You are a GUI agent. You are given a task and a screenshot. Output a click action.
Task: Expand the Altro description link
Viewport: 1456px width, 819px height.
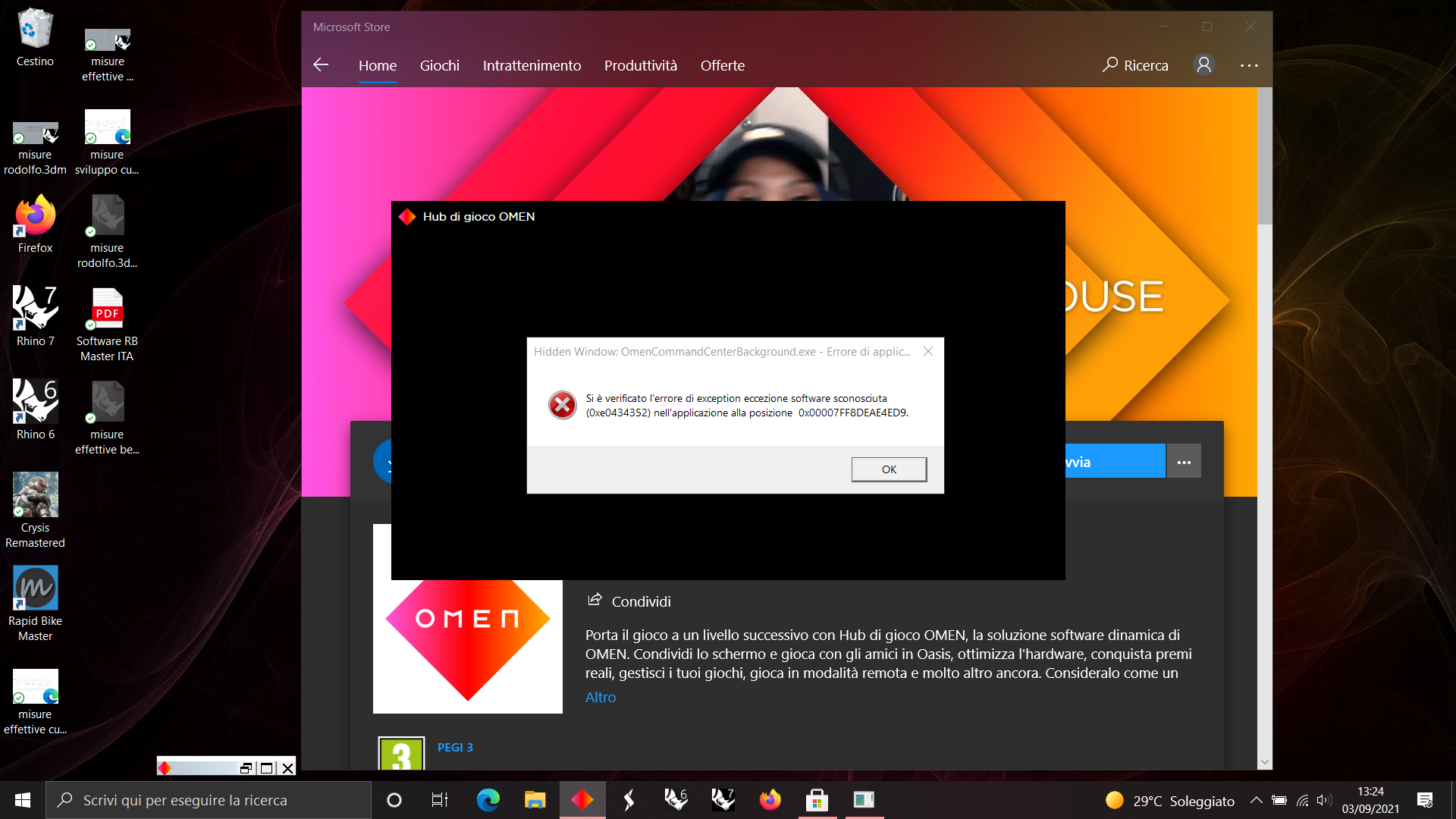[x=600, y=696]
